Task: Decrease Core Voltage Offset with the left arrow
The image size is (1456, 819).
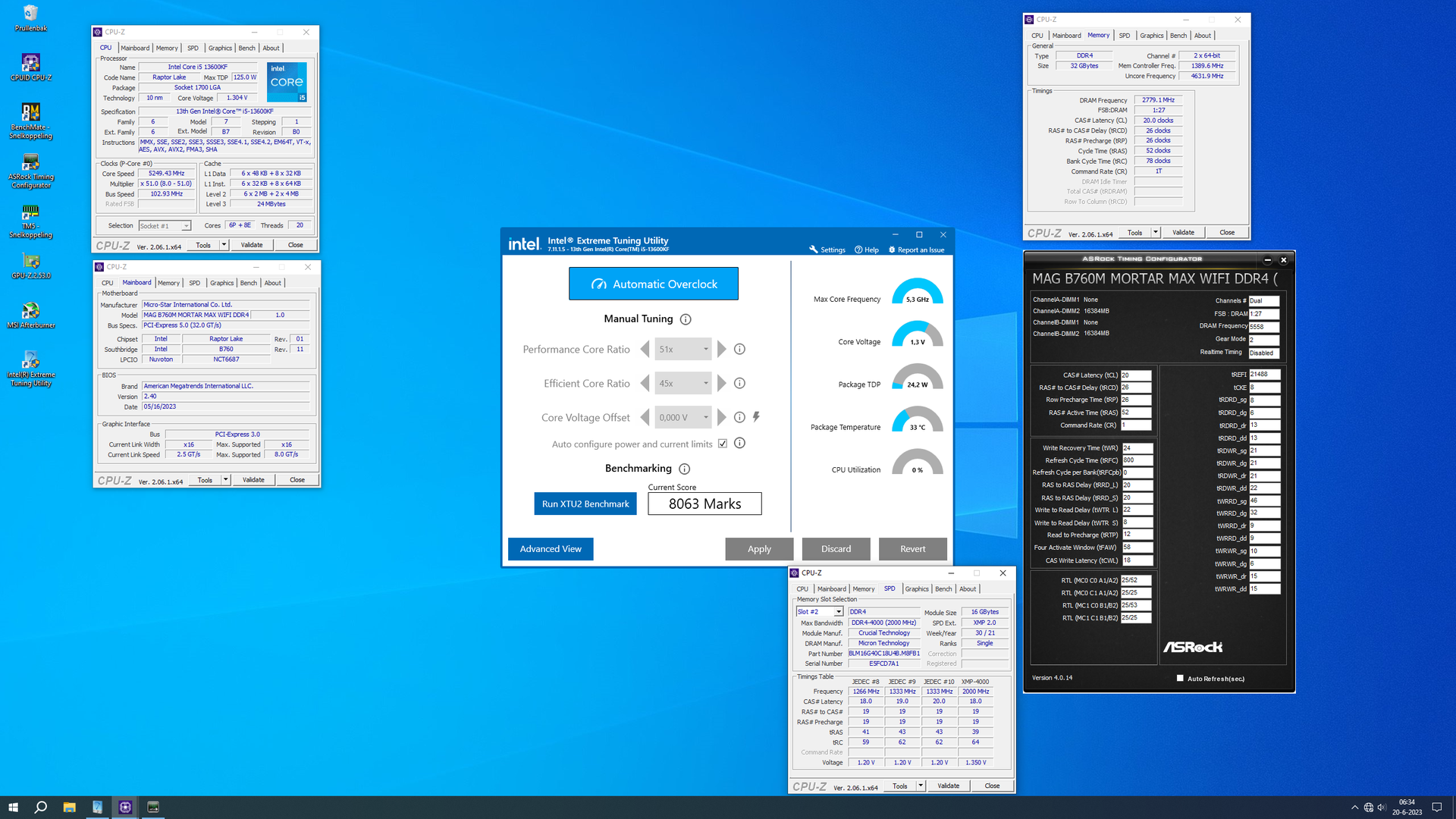Action: pos(645,417)
